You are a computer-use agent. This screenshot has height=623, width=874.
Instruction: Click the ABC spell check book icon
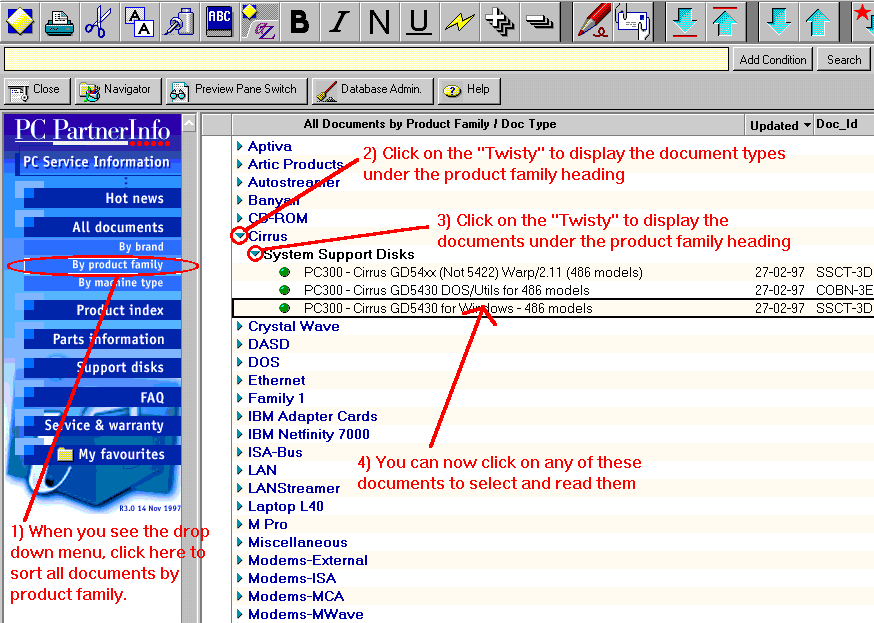pos(218,21)
